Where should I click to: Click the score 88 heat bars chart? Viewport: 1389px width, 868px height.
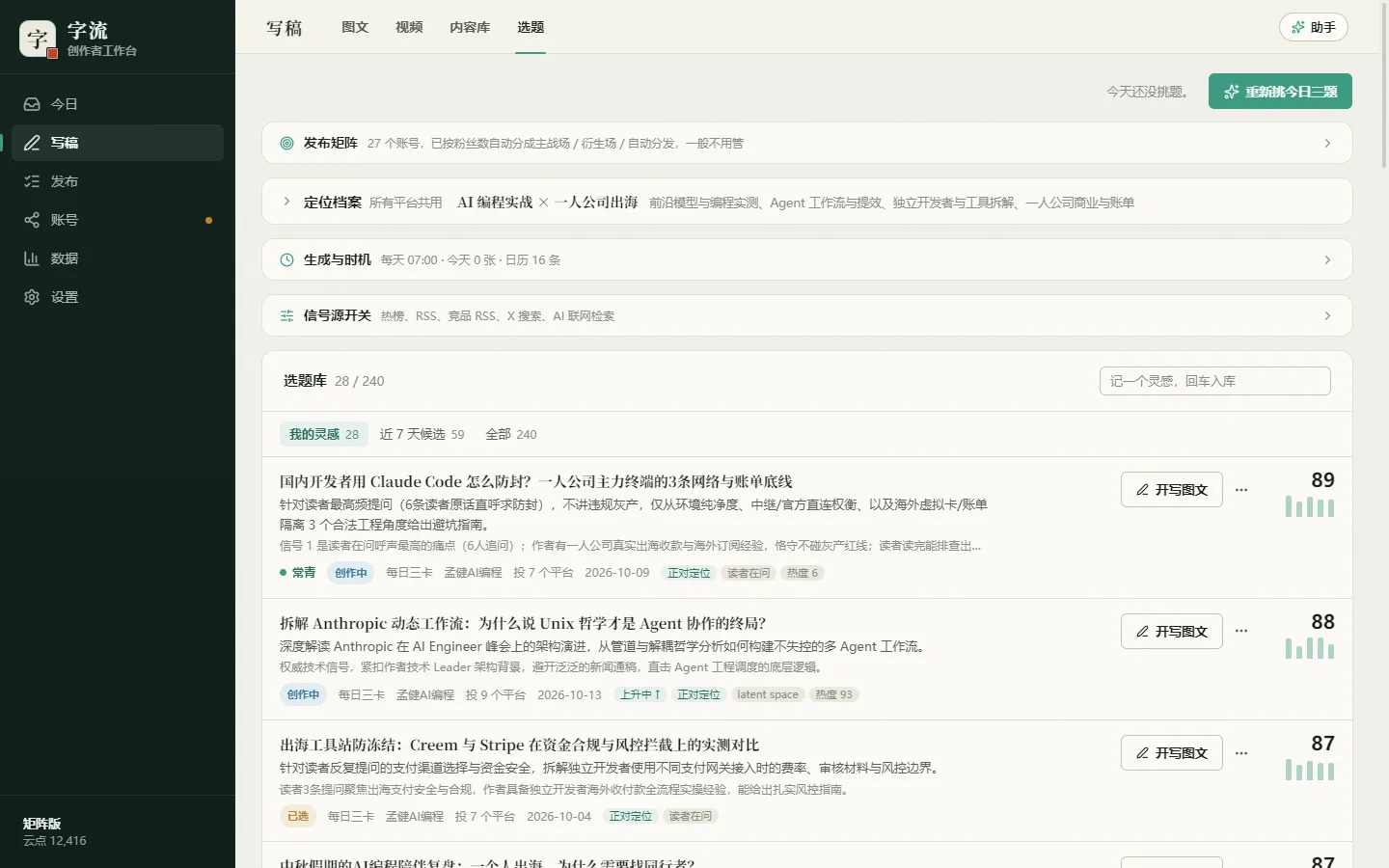[x=1310, y=647]
